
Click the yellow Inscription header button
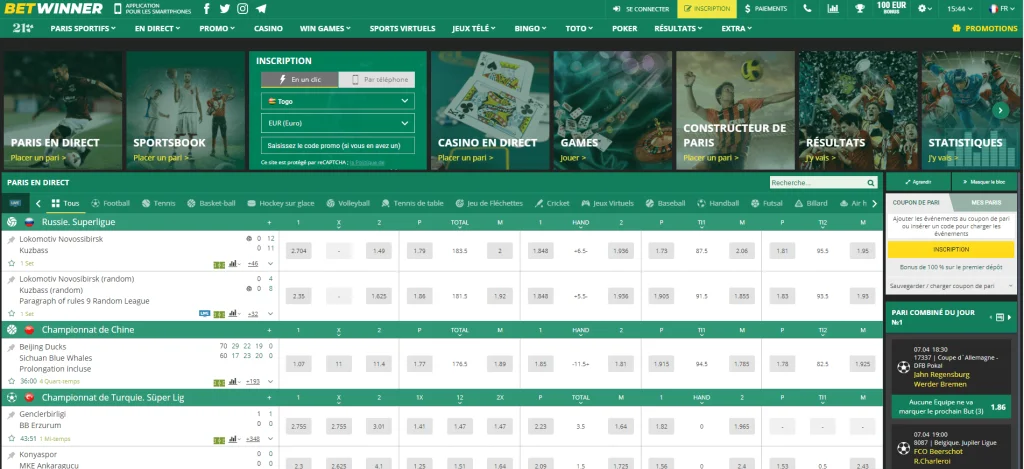[x=707, y=8]
